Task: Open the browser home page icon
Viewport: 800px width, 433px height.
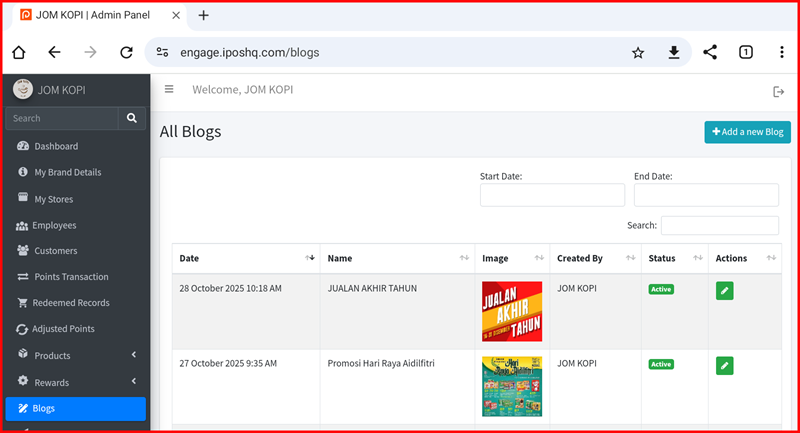Action: tap(18, 53)
